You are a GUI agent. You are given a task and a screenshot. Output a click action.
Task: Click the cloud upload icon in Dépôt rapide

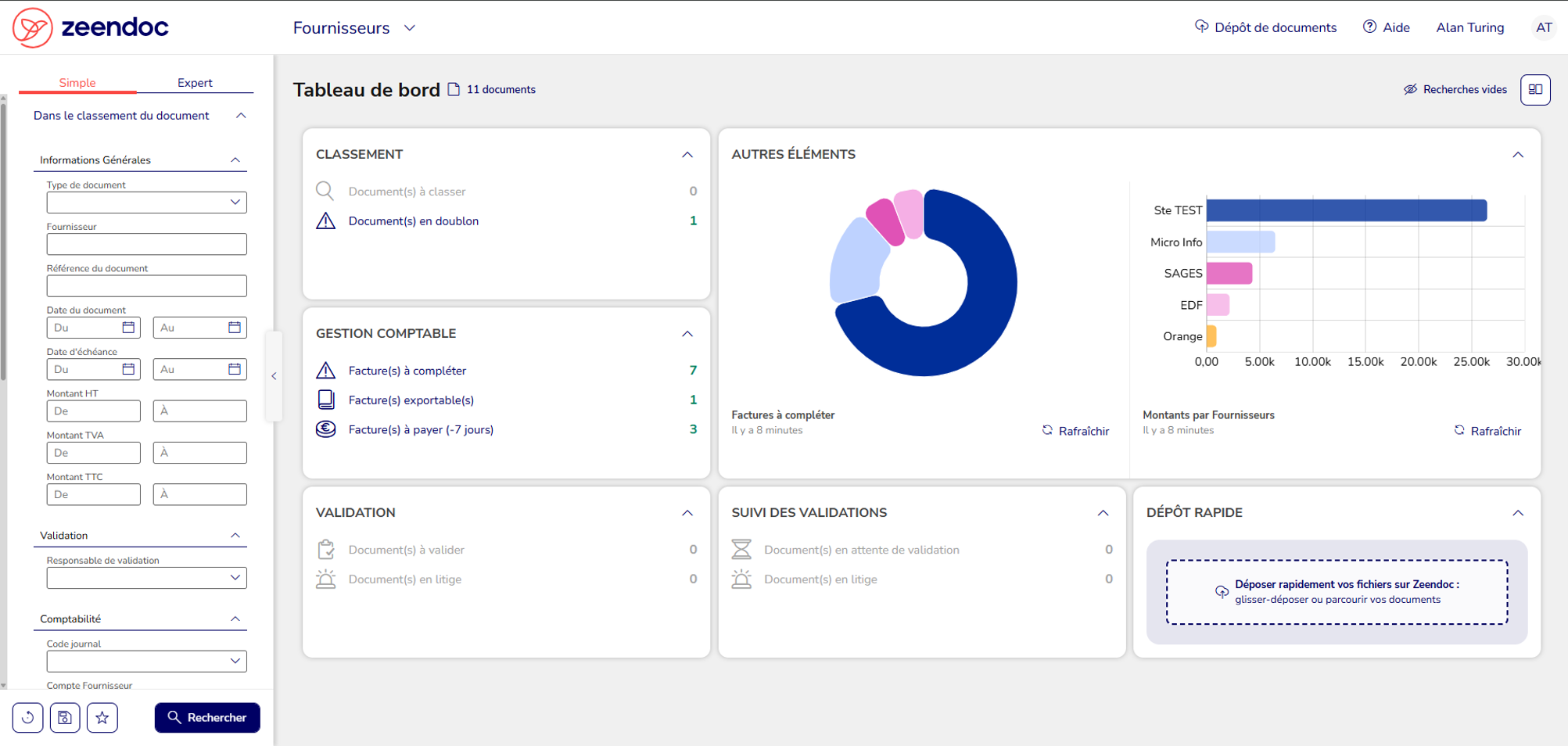[1222, 591]
